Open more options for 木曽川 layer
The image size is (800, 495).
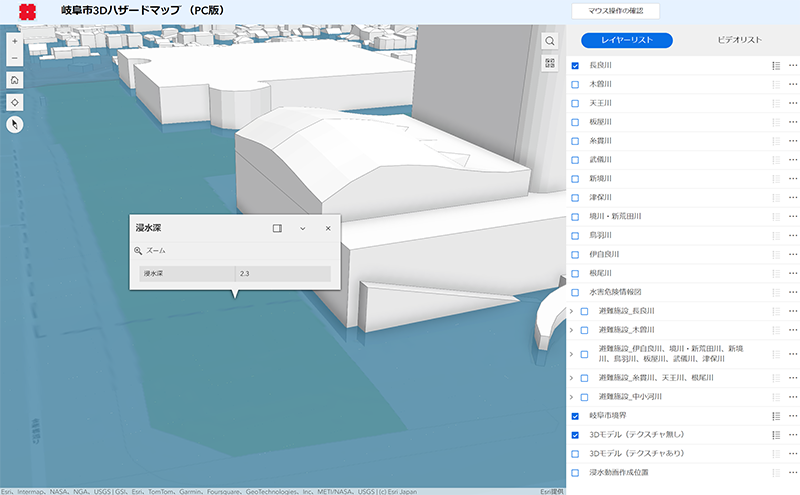[x=792, y=84]
